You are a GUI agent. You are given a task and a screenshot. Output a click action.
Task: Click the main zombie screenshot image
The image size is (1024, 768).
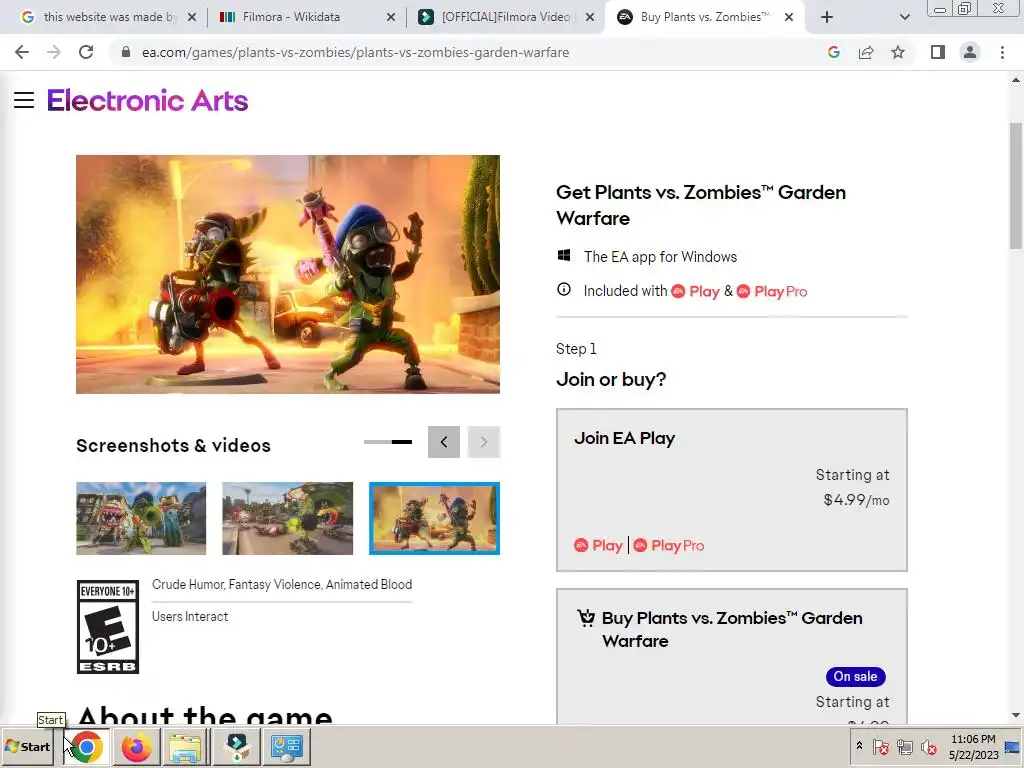pos(288,274)
